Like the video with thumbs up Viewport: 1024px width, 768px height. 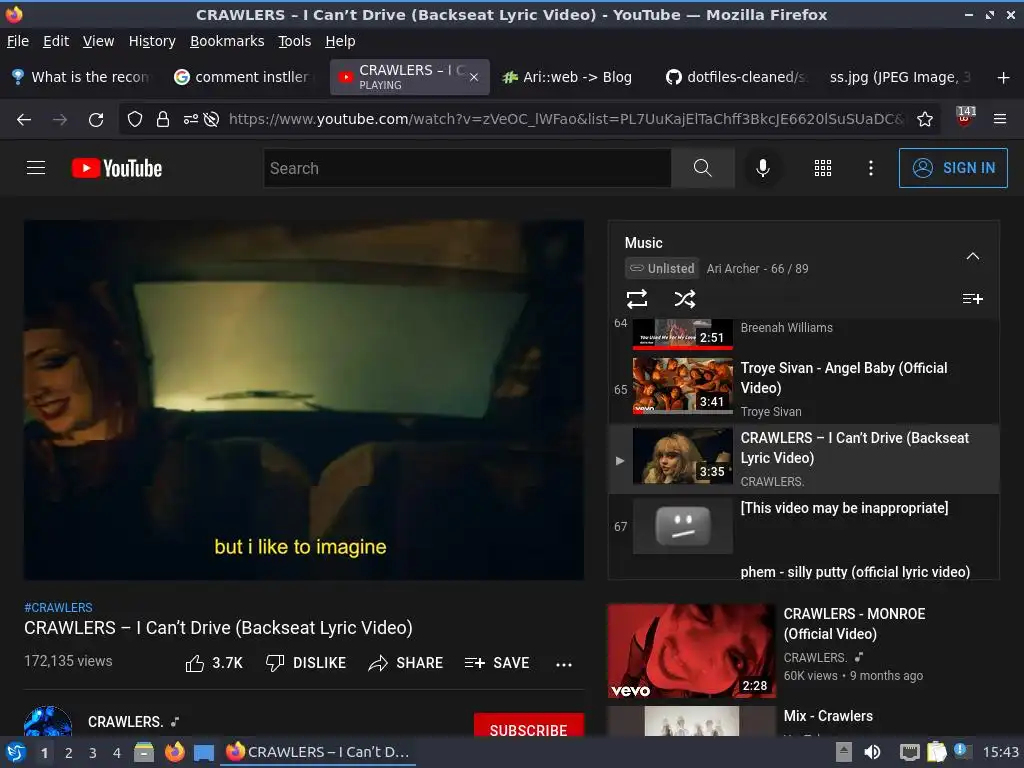[x=214, y=663]
